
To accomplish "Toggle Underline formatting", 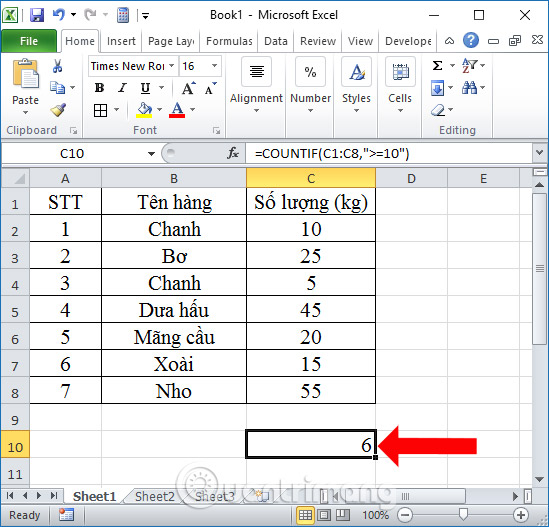I will click(145, 88).
